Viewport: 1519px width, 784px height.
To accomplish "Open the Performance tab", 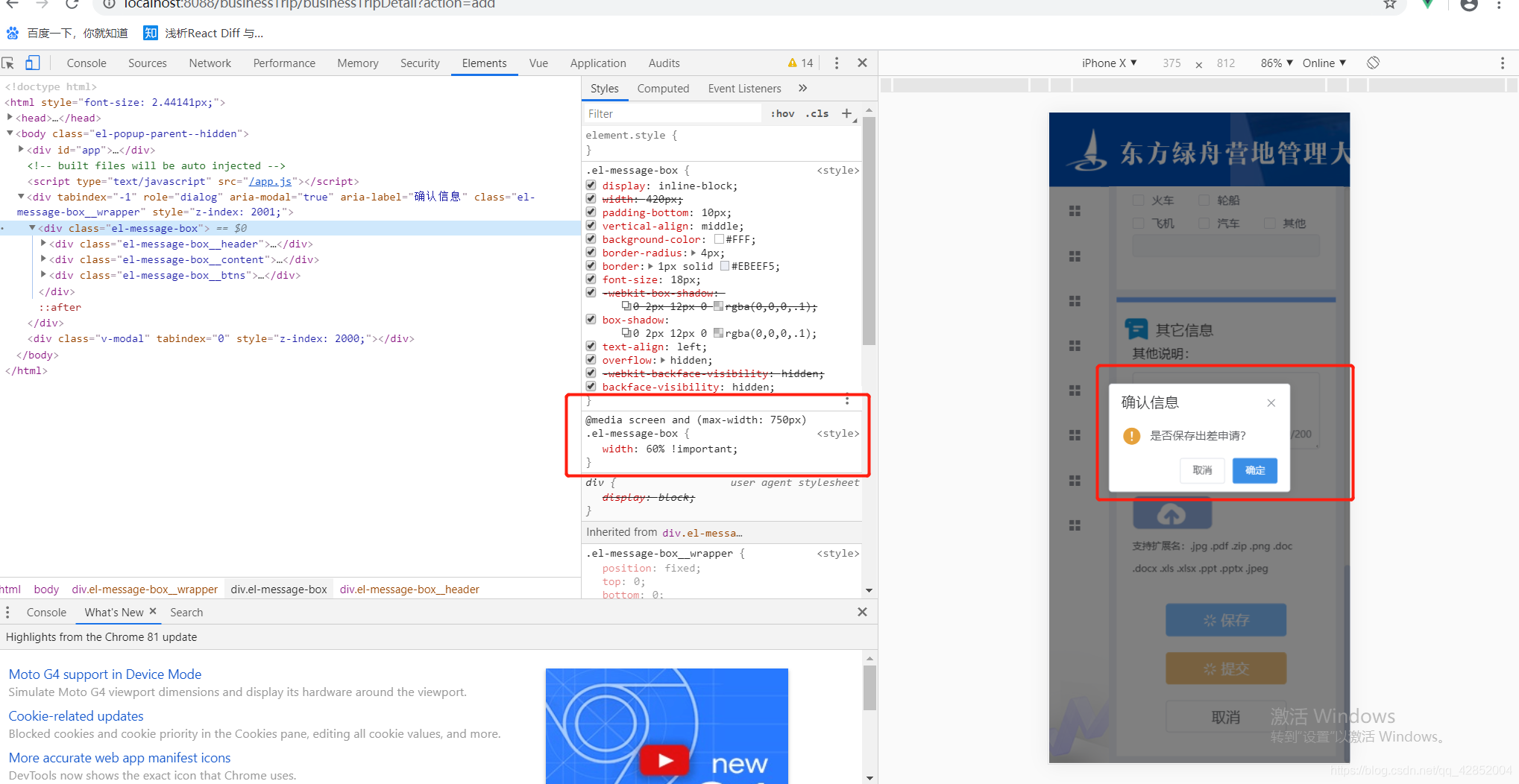I will pos(284,63).
